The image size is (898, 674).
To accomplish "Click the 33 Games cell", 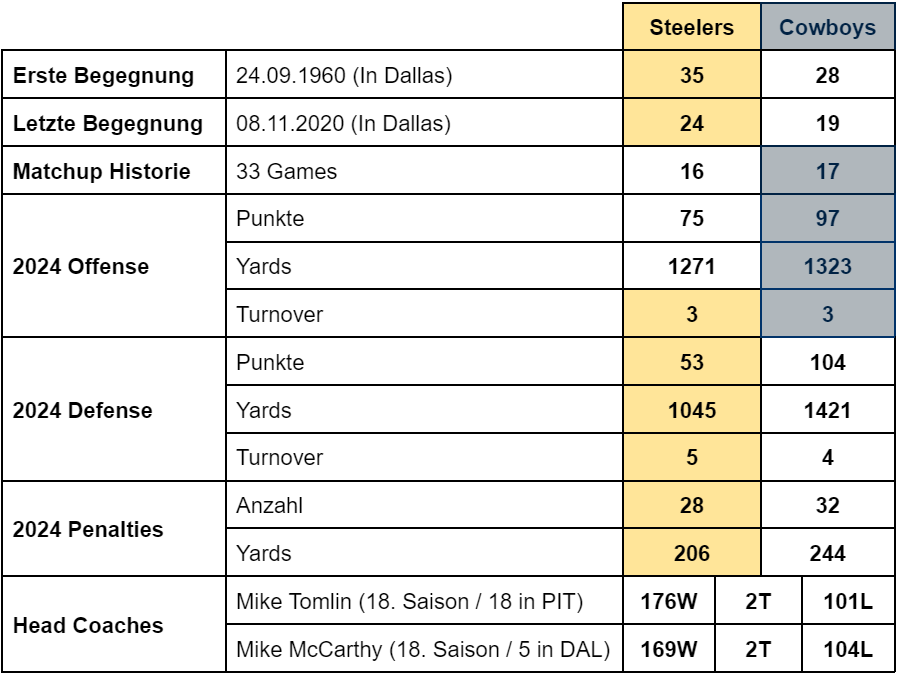I will point(424,171).
